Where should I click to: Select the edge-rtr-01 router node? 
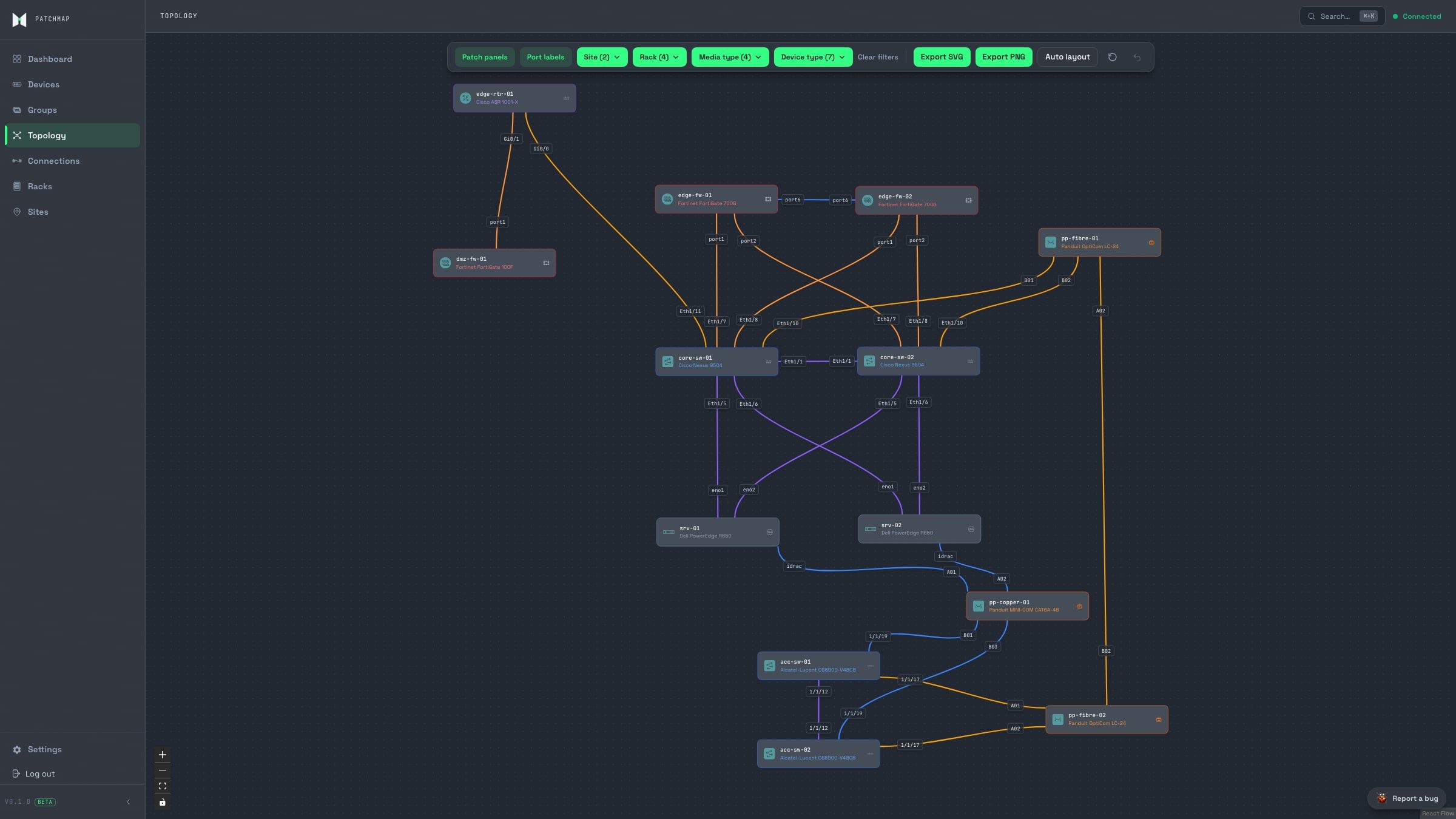[x=514, y=98]
